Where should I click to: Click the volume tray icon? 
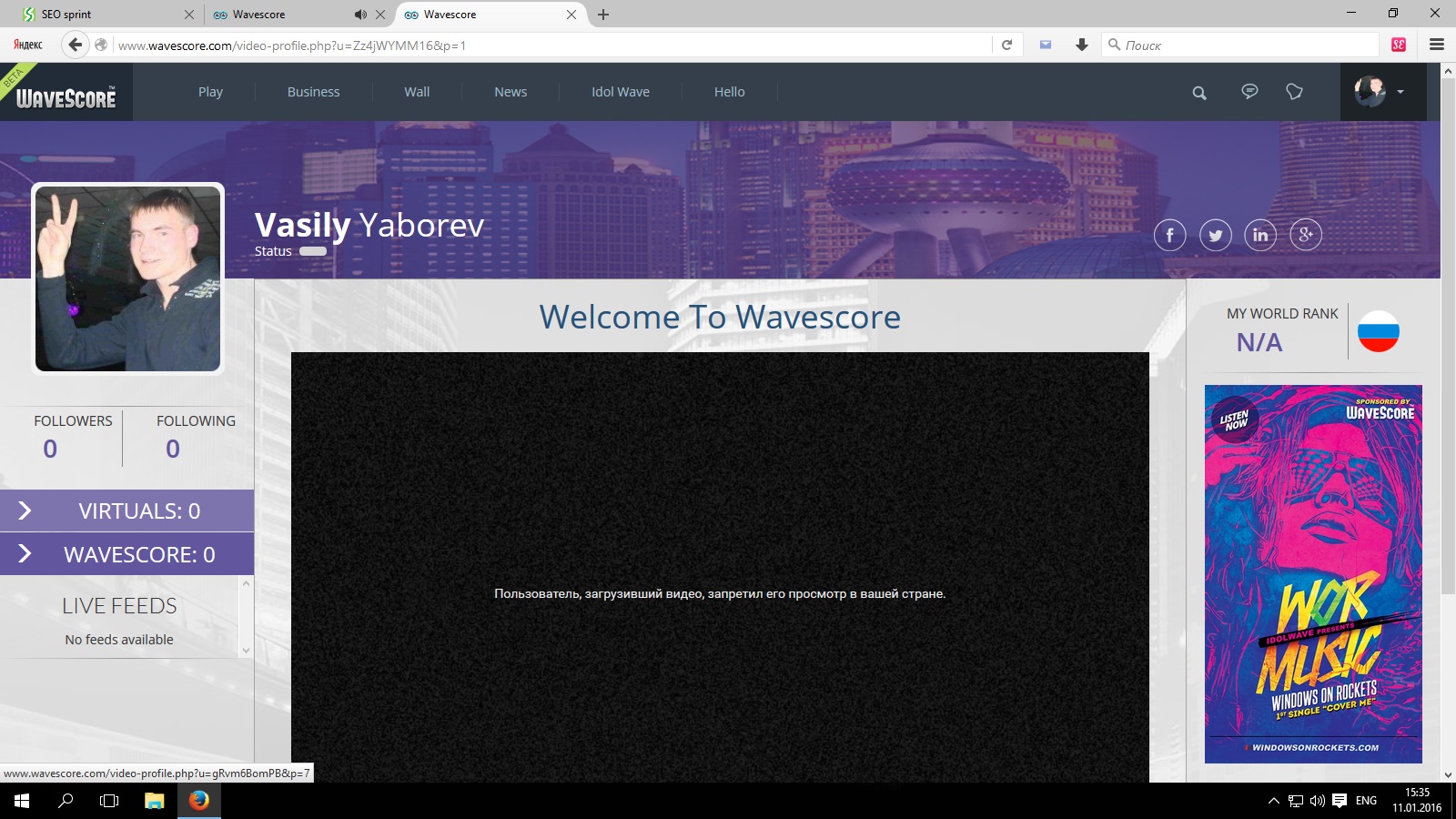pos(1318,801)
